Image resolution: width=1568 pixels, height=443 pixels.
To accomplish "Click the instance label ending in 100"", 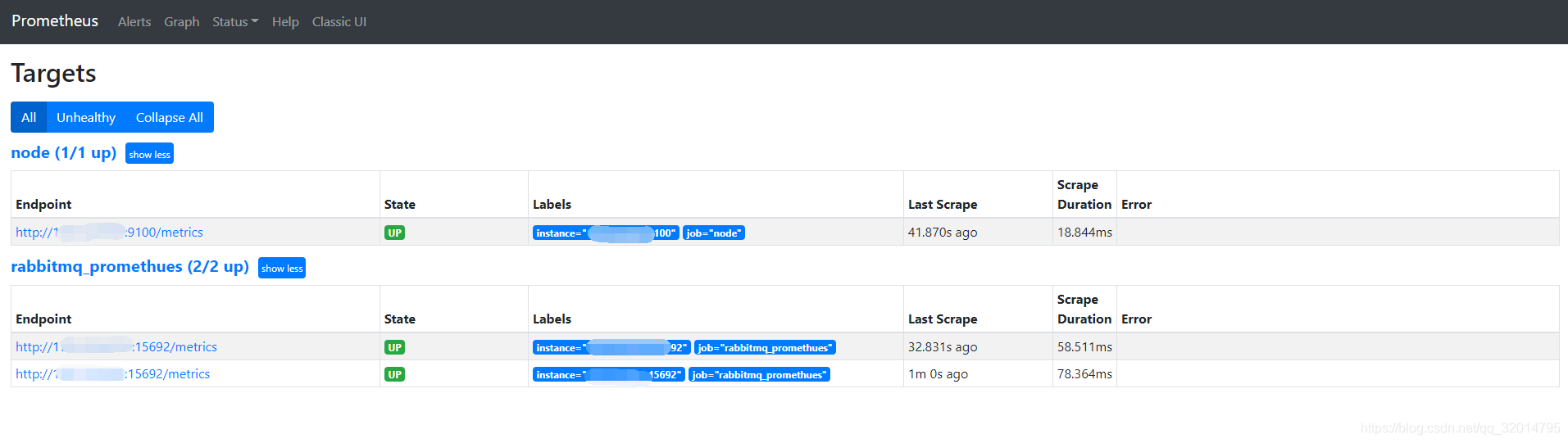I will [x=606, y=233].
